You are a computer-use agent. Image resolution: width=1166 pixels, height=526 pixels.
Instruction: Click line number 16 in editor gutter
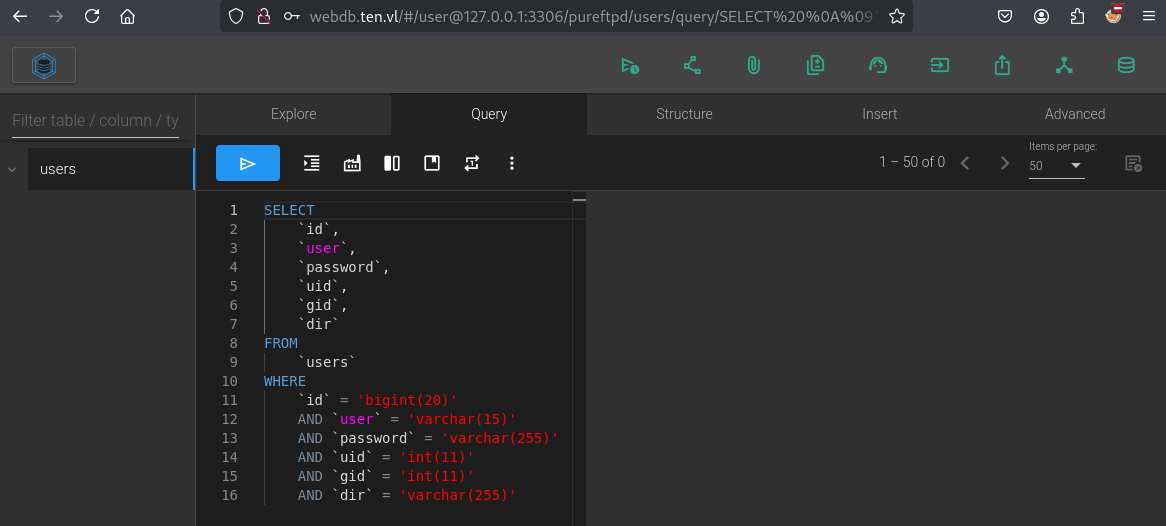click(x=230, y=495)
